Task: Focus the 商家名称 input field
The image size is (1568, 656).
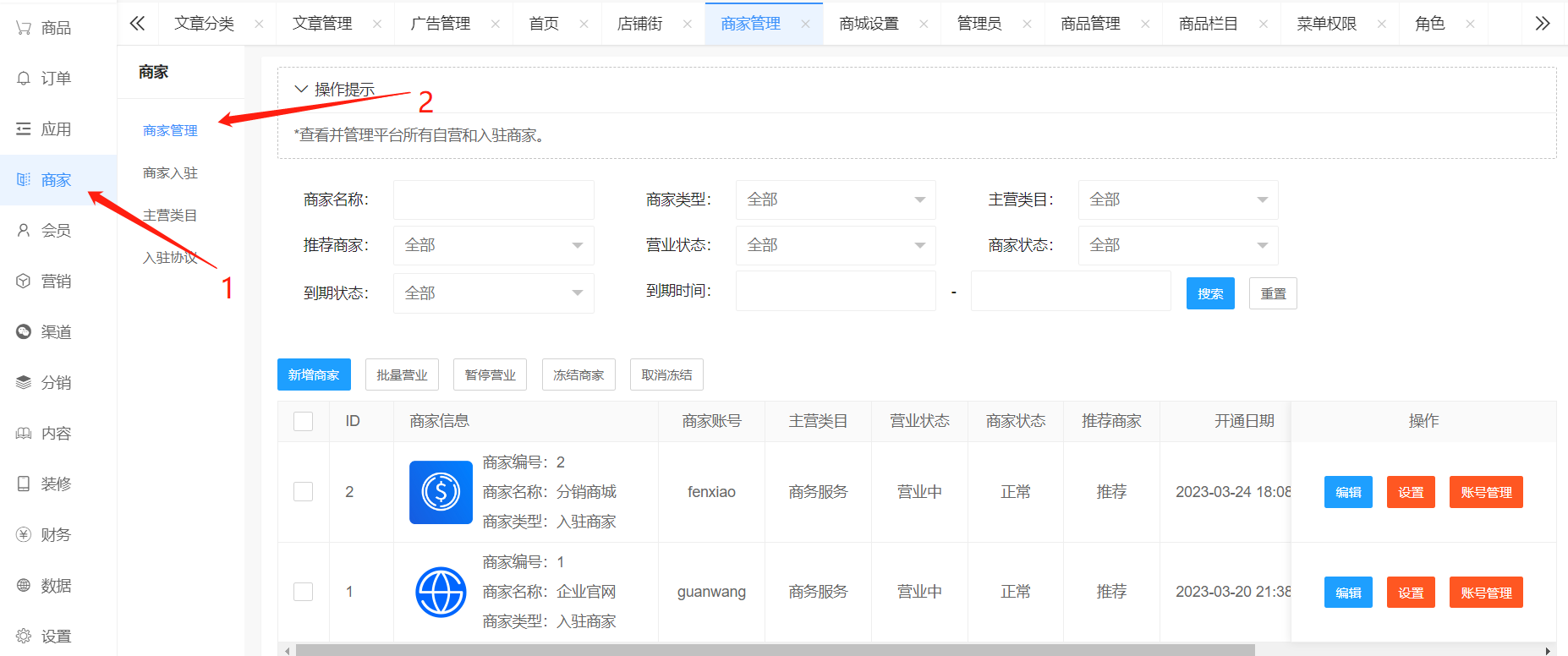Action: click(x=494, y=200)
